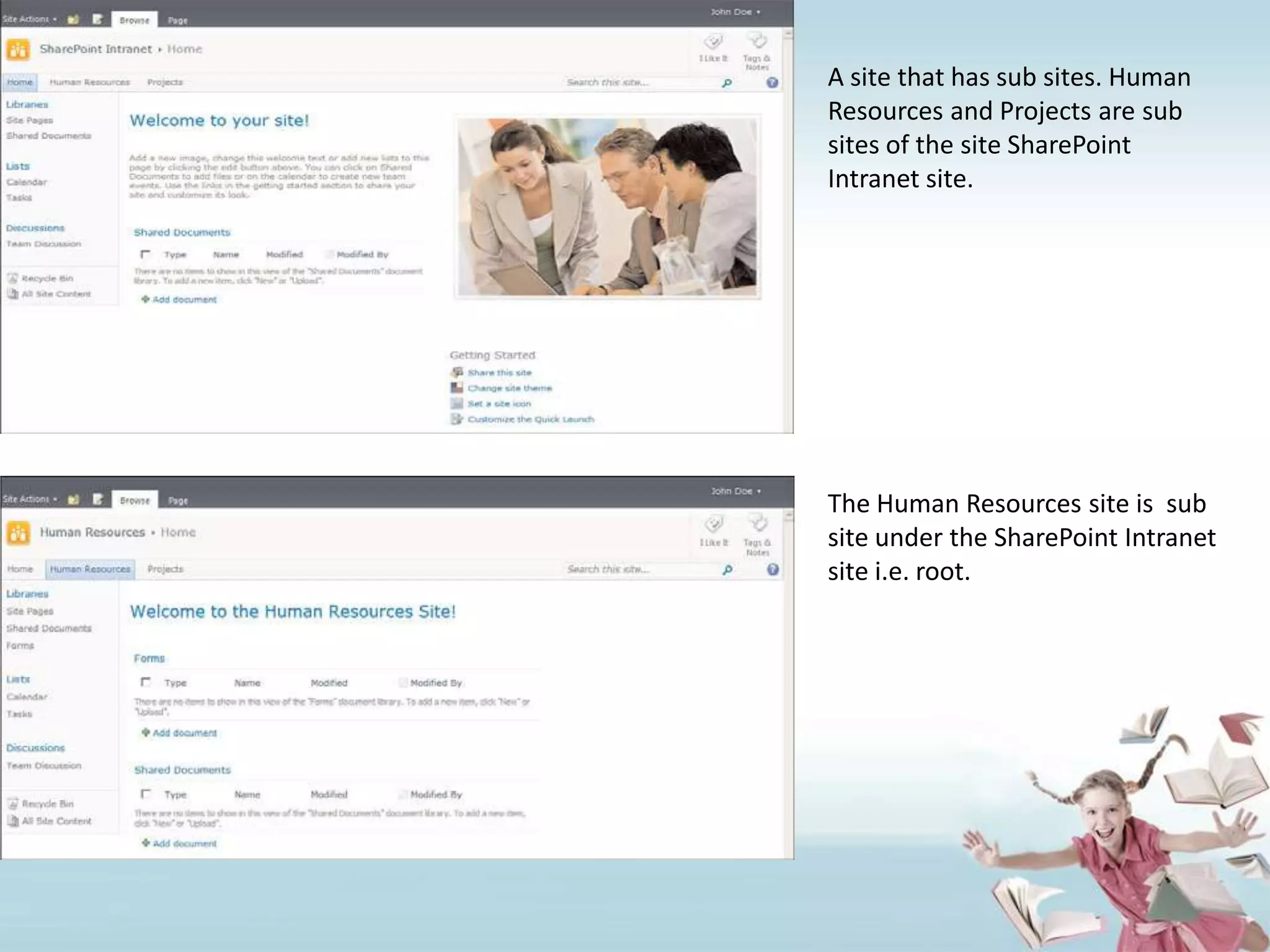Click Add document plus icon in top window

point(145,299)
